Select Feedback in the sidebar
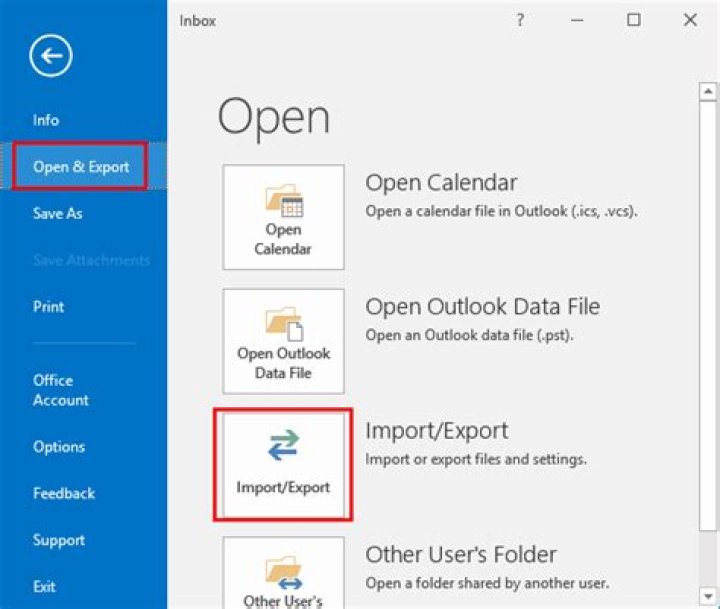 [64, 493]
